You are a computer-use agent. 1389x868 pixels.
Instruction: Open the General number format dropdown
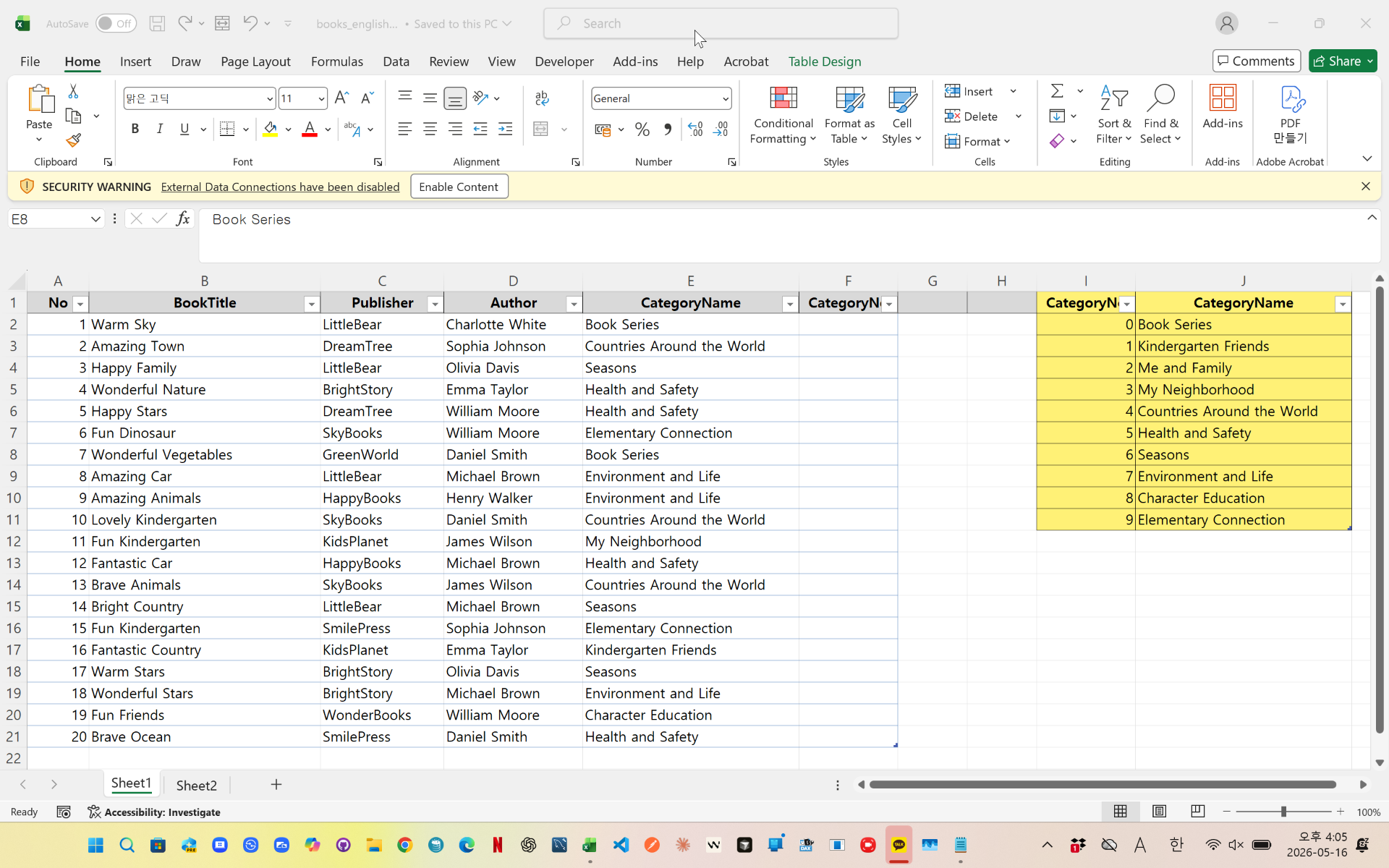[725, 98]
